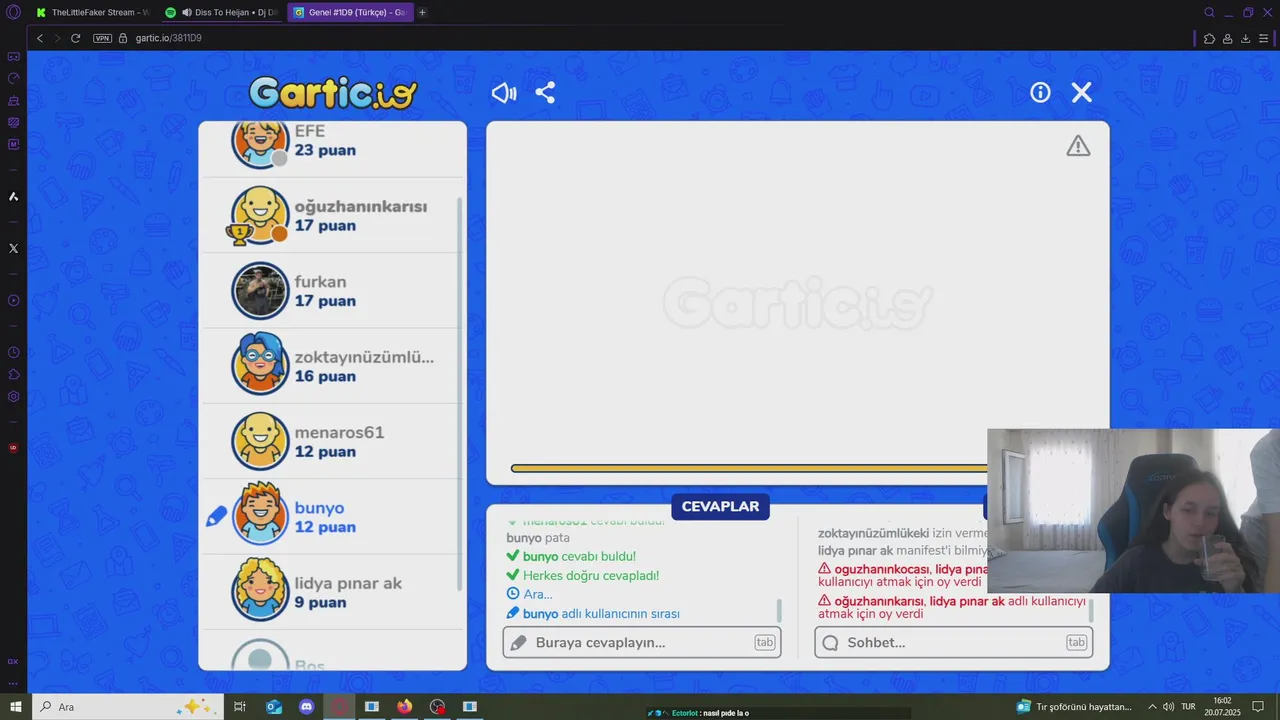Focus the 'Buraya cevaplayın...' answer field
The image size is (1280, 720).
click(x=642, y=642)
